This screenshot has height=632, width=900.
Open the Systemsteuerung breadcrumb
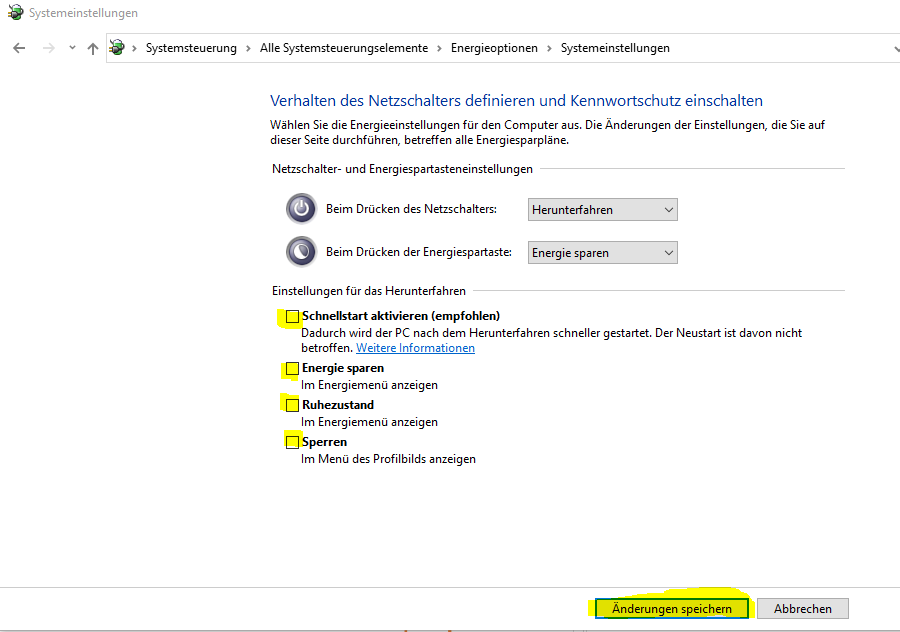191,48
